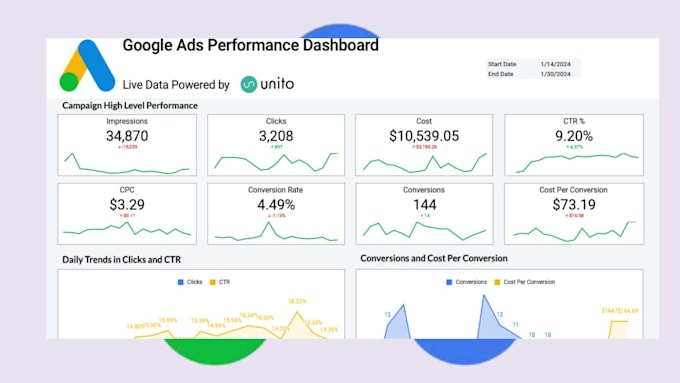Select the Start Date value 1/14/2024

pyautogui.click(x=555, y=64)
